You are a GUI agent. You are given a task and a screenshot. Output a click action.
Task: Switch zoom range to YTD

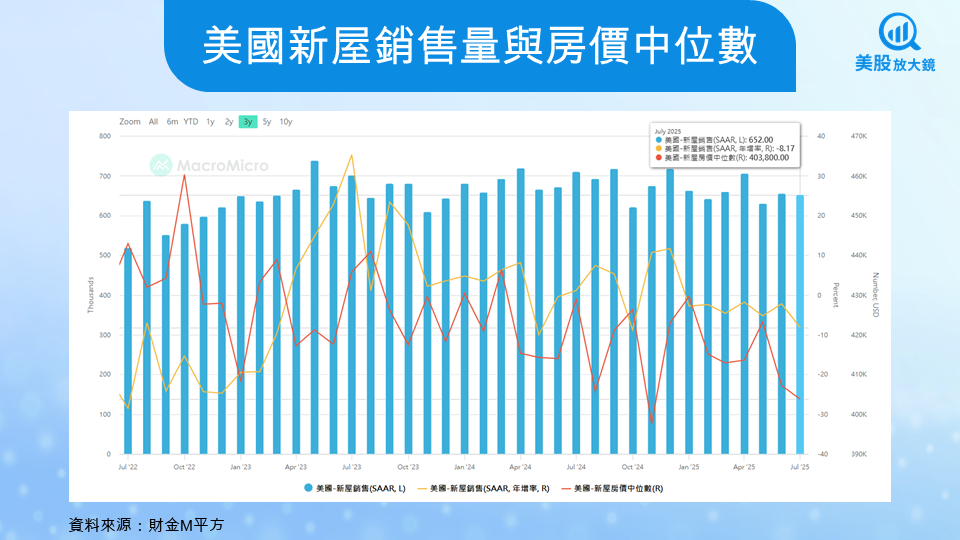[191, 122]
